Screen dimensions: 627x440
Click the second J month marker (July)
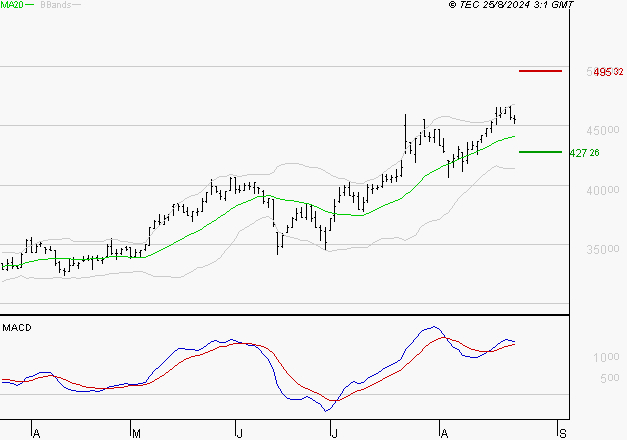click(x=334, y=434)
